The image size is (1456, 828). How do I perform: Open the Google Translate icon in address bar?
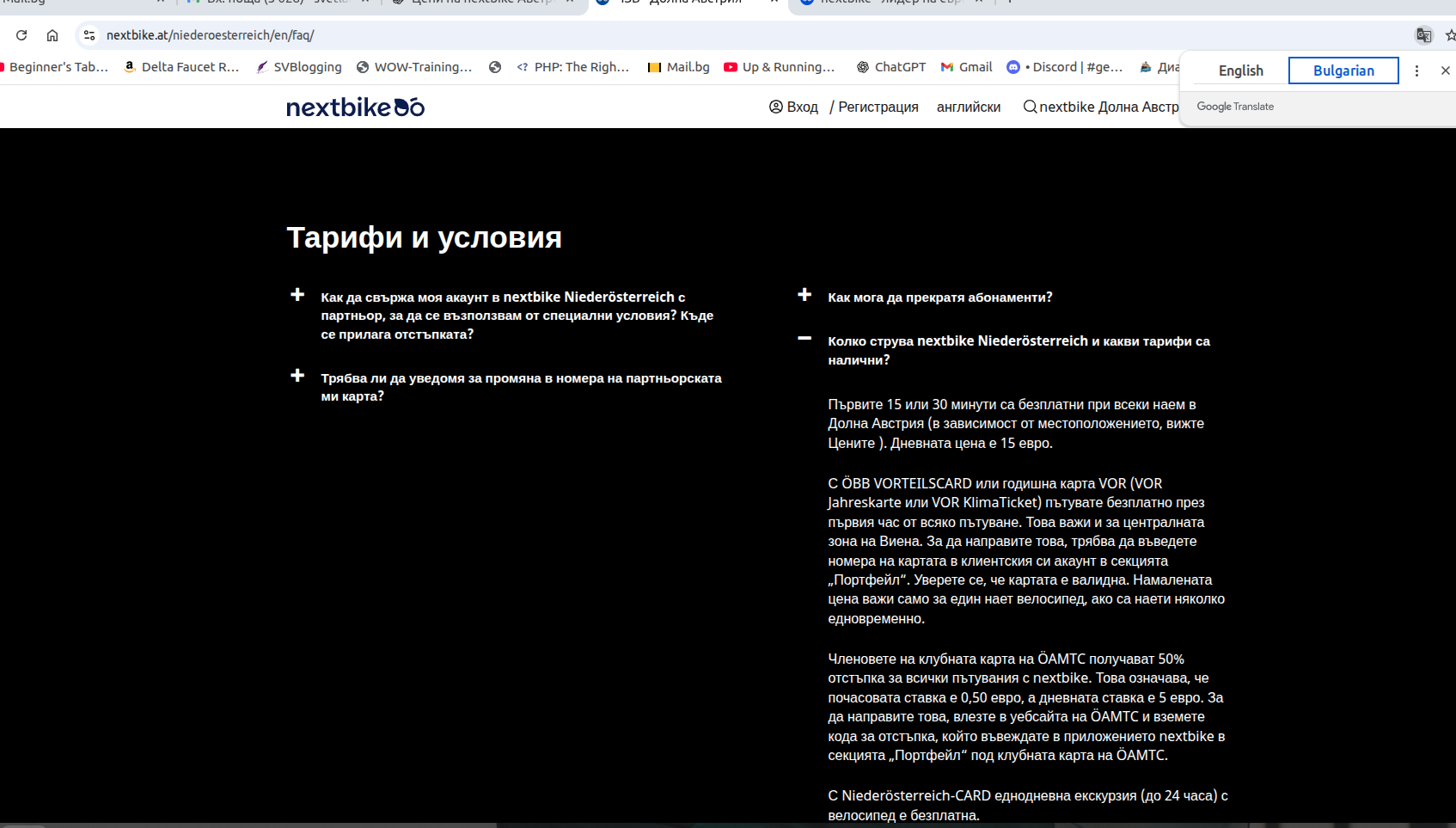pos(1423,35)
